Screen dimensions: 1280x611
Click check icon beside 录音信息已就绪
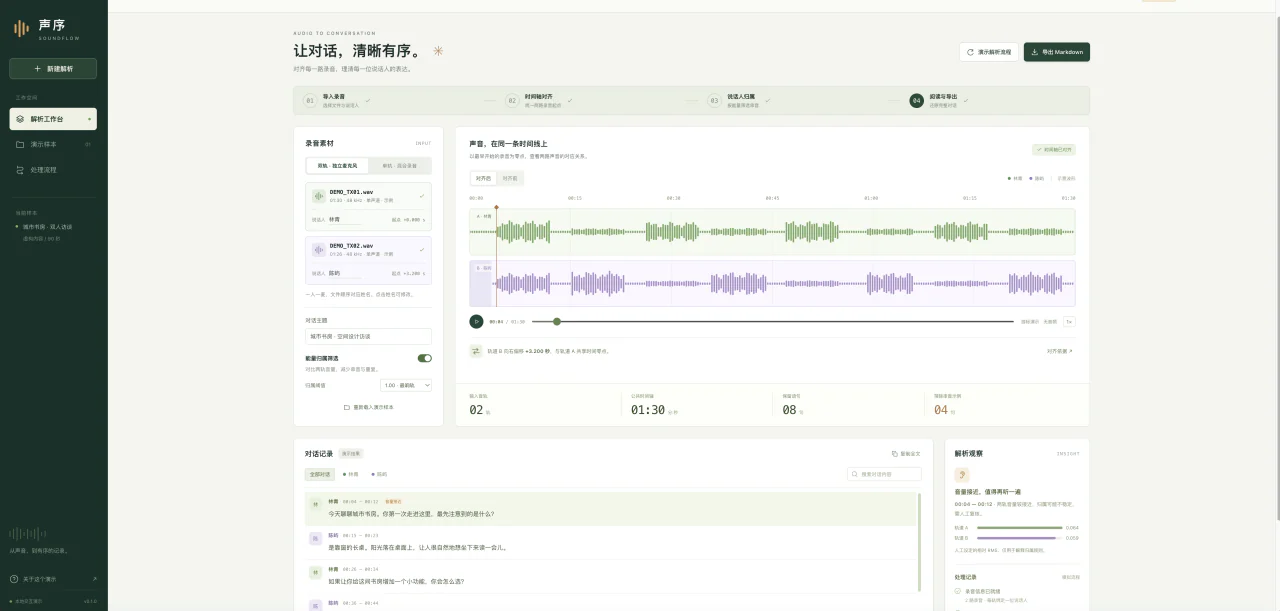(x=958, y=591)
